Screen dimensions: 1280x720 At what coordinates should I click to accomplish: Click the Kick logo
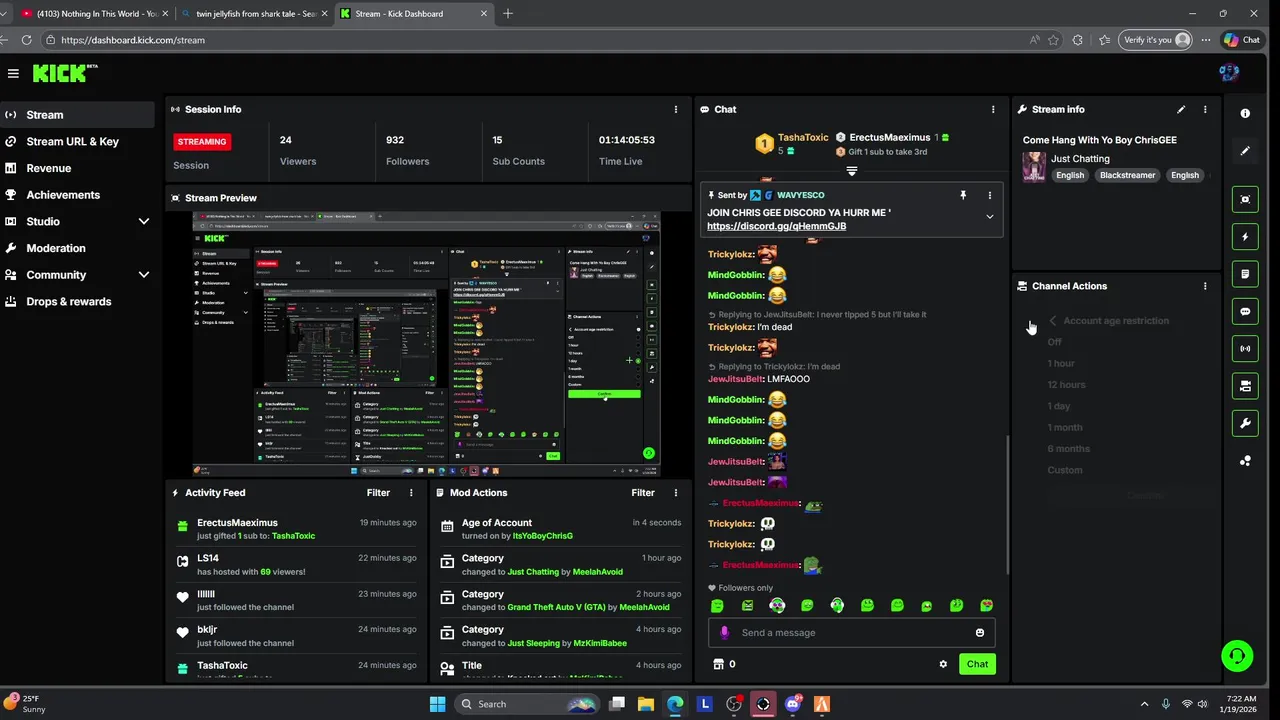(65, 73)
